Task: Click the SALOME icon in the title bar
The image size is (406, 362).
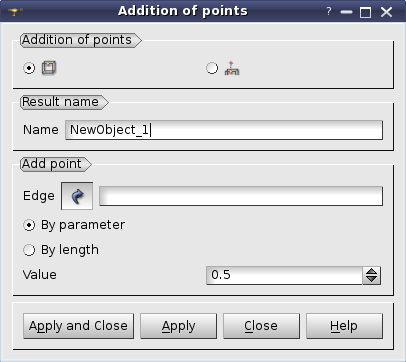Action: (15, 12)
